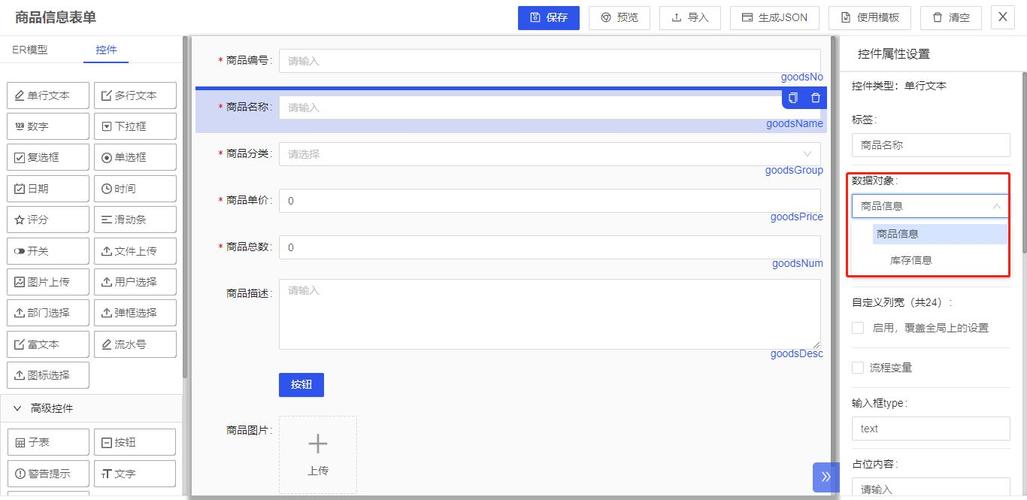Click the 商品描述 textarea

coord(550,315)
